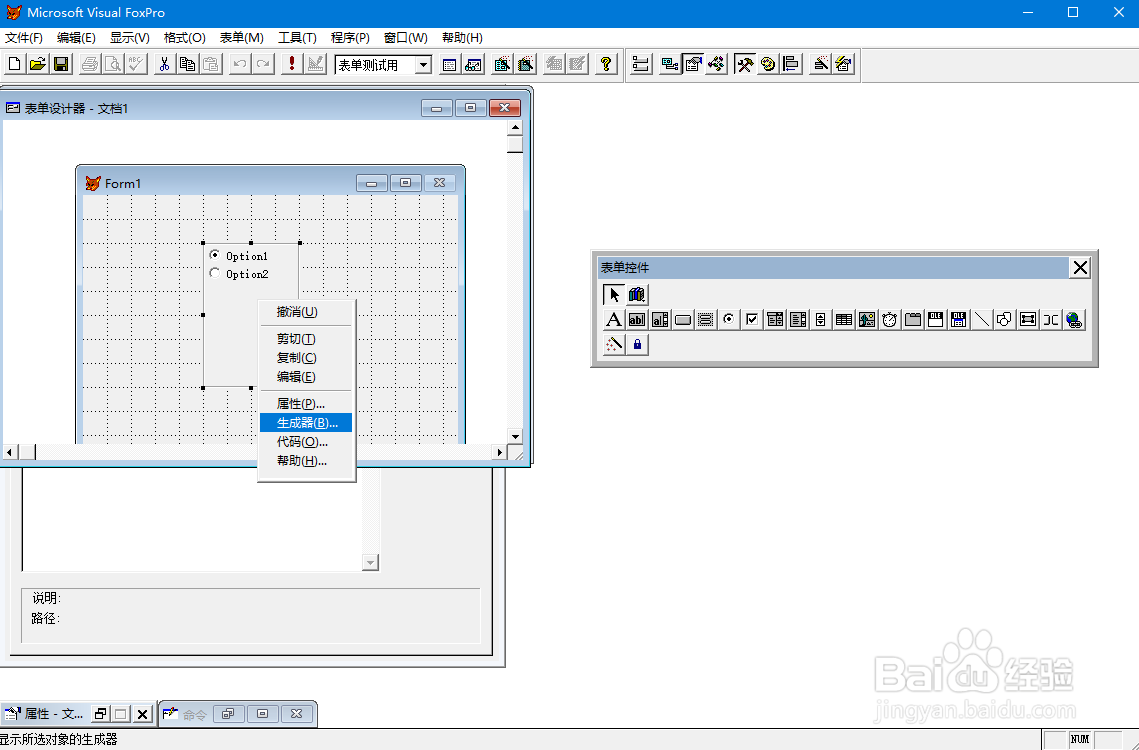Select the Hyperlink globe control tool

click(1074, 320)
